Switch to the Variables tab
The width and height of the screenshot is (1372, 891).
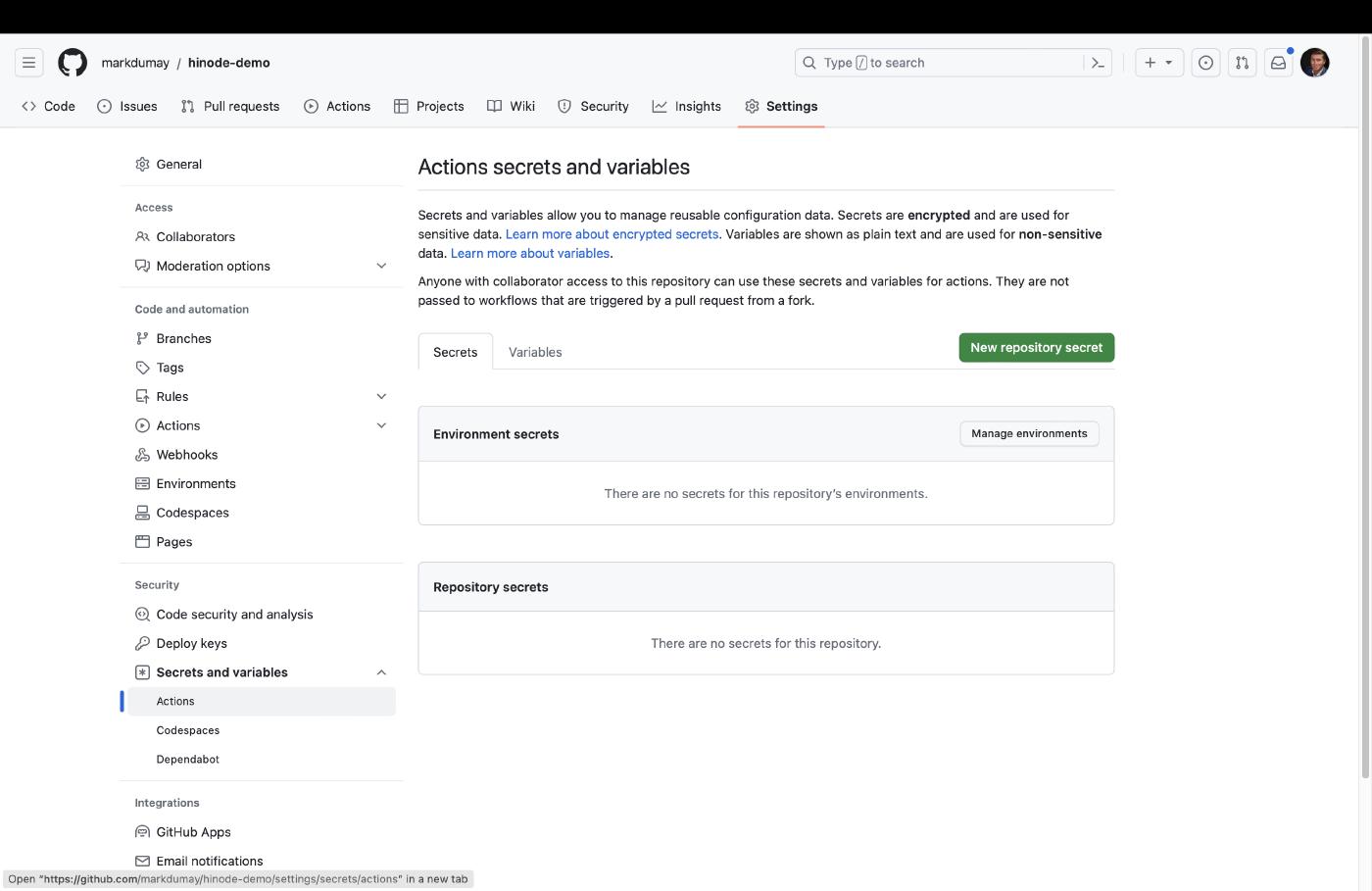(535, 352)
